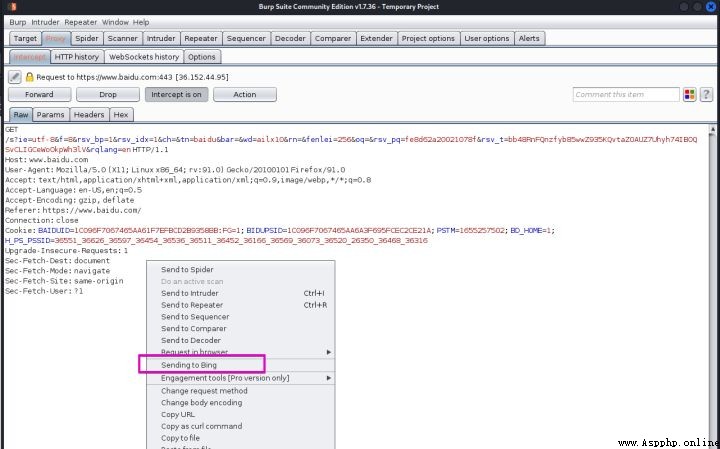Choose Sending to Bing menu entry
This screenshot has width=720, height=449.
coord(241,365)
